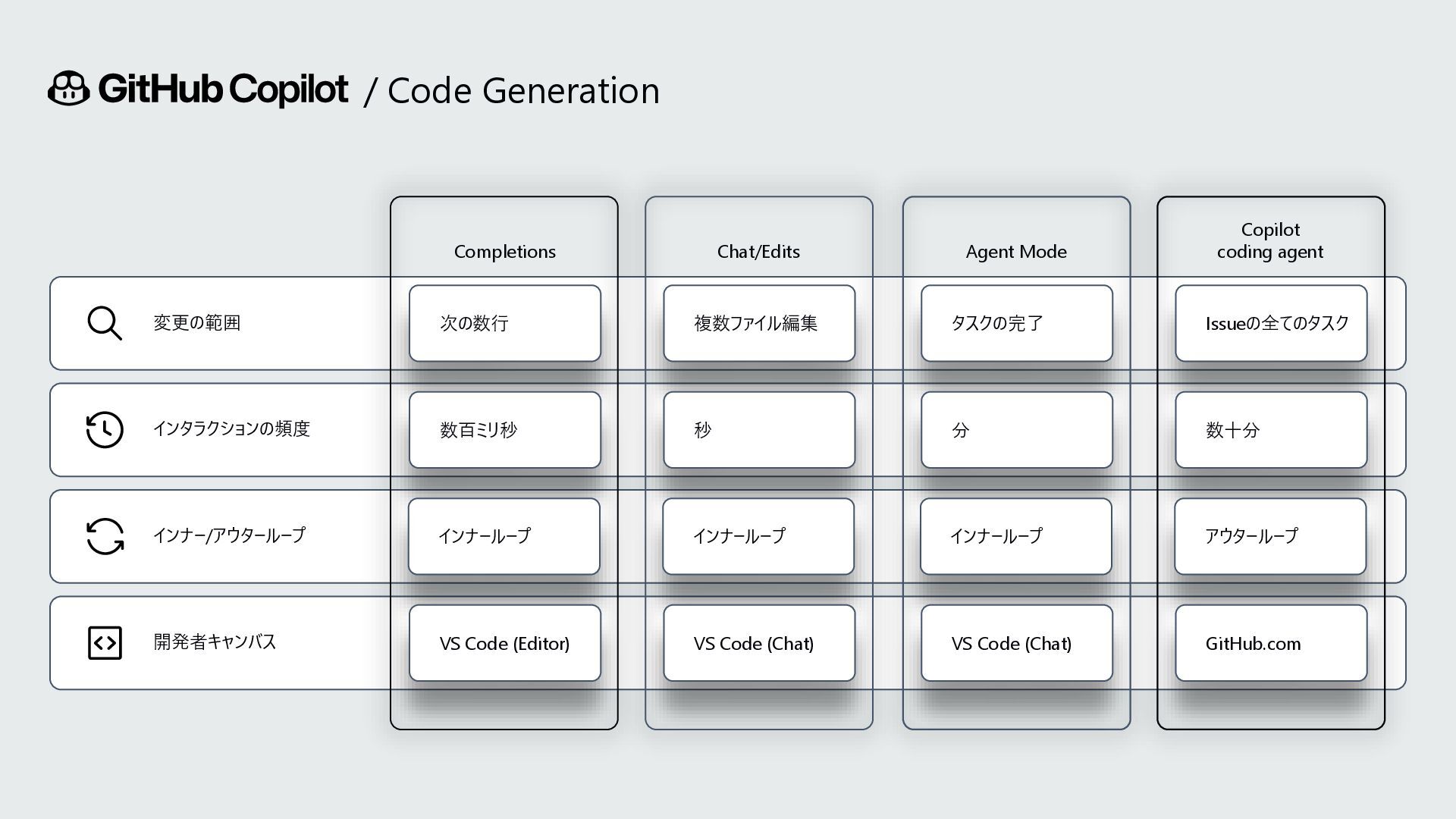Click the 数百ミリ秒 card
Image resolution: width=1456 pixels, height=819 pixels.
click(504, 430)
